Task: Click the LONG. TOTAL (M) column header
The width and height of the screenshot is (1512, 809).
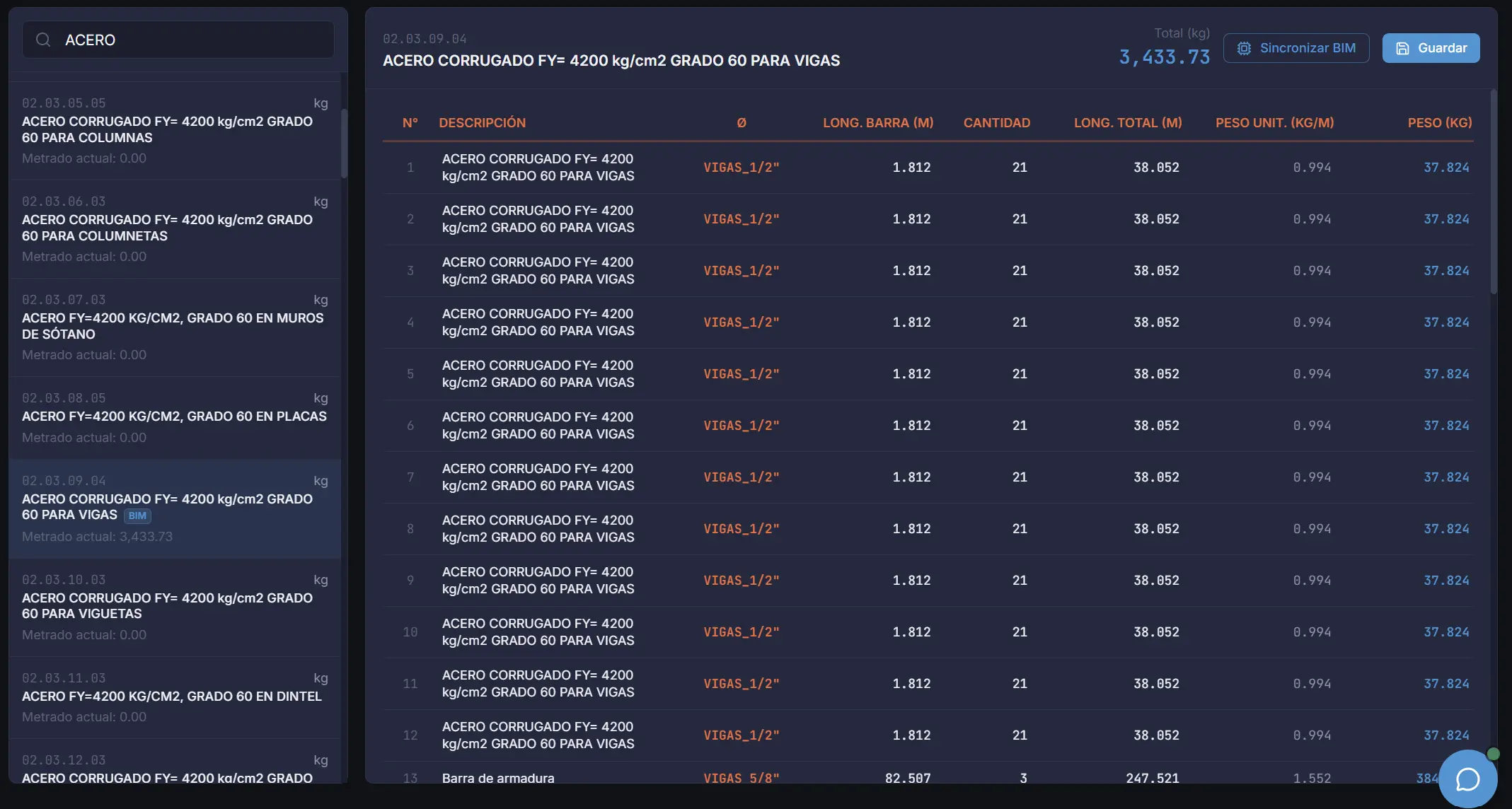Action: (x=1128, y=122)
